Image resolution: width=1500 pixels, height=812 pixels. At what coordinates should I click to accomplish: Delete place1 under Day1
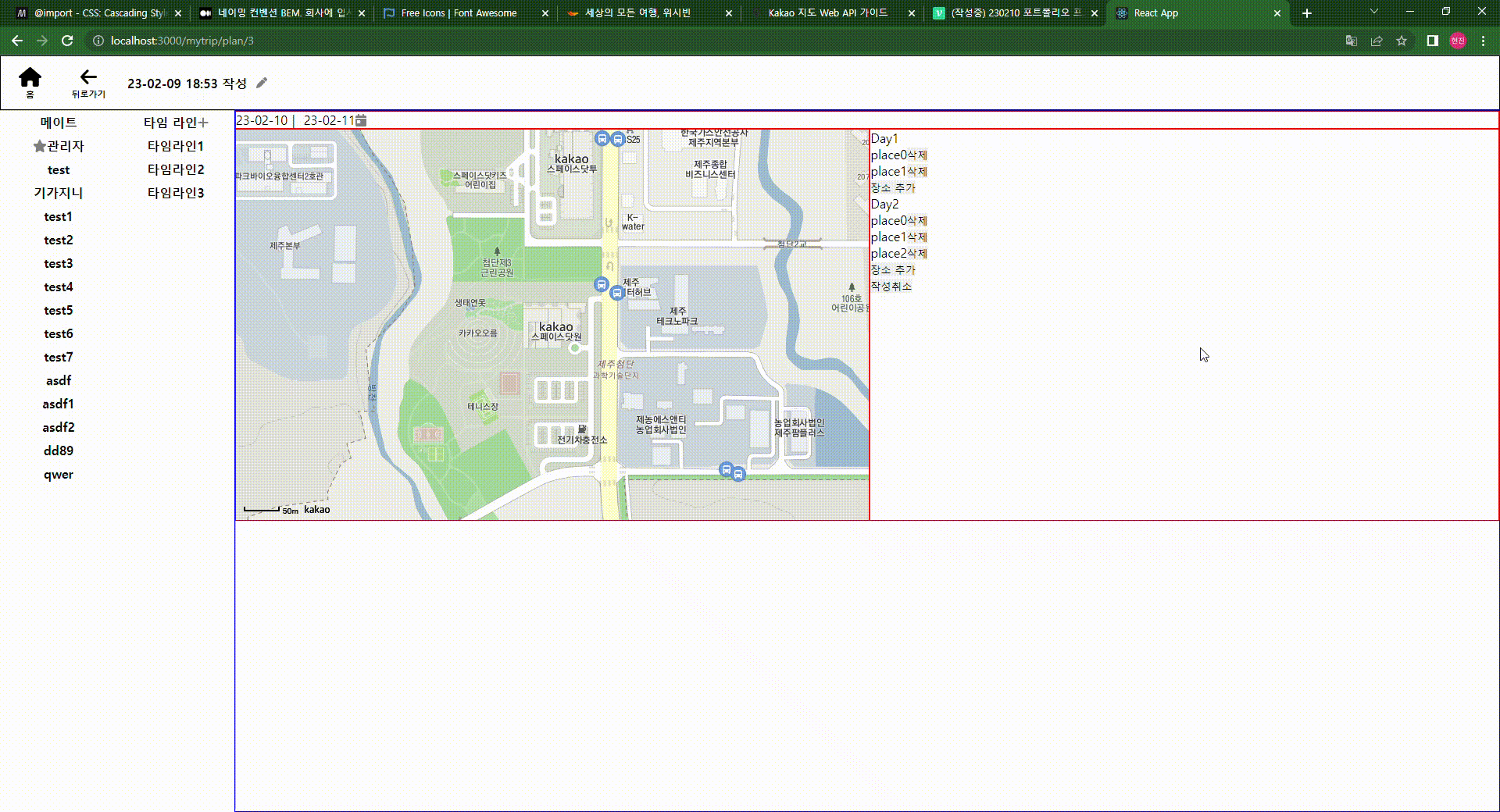(x=917, y=172)
